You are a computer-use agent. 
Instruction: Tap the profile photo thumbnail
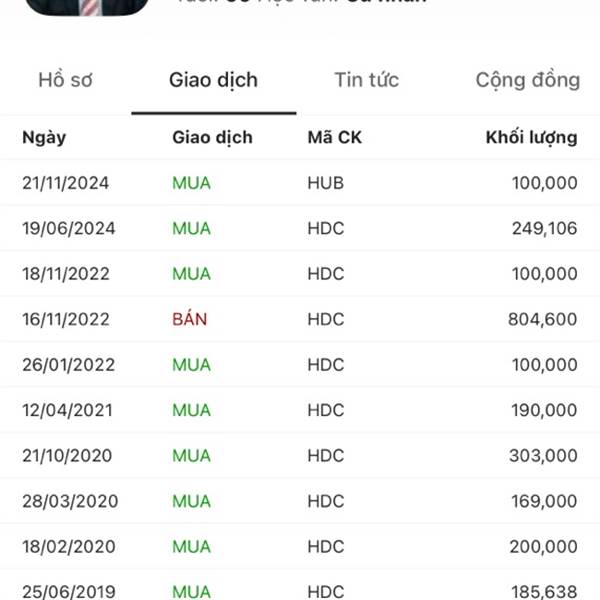pos(87,7)
